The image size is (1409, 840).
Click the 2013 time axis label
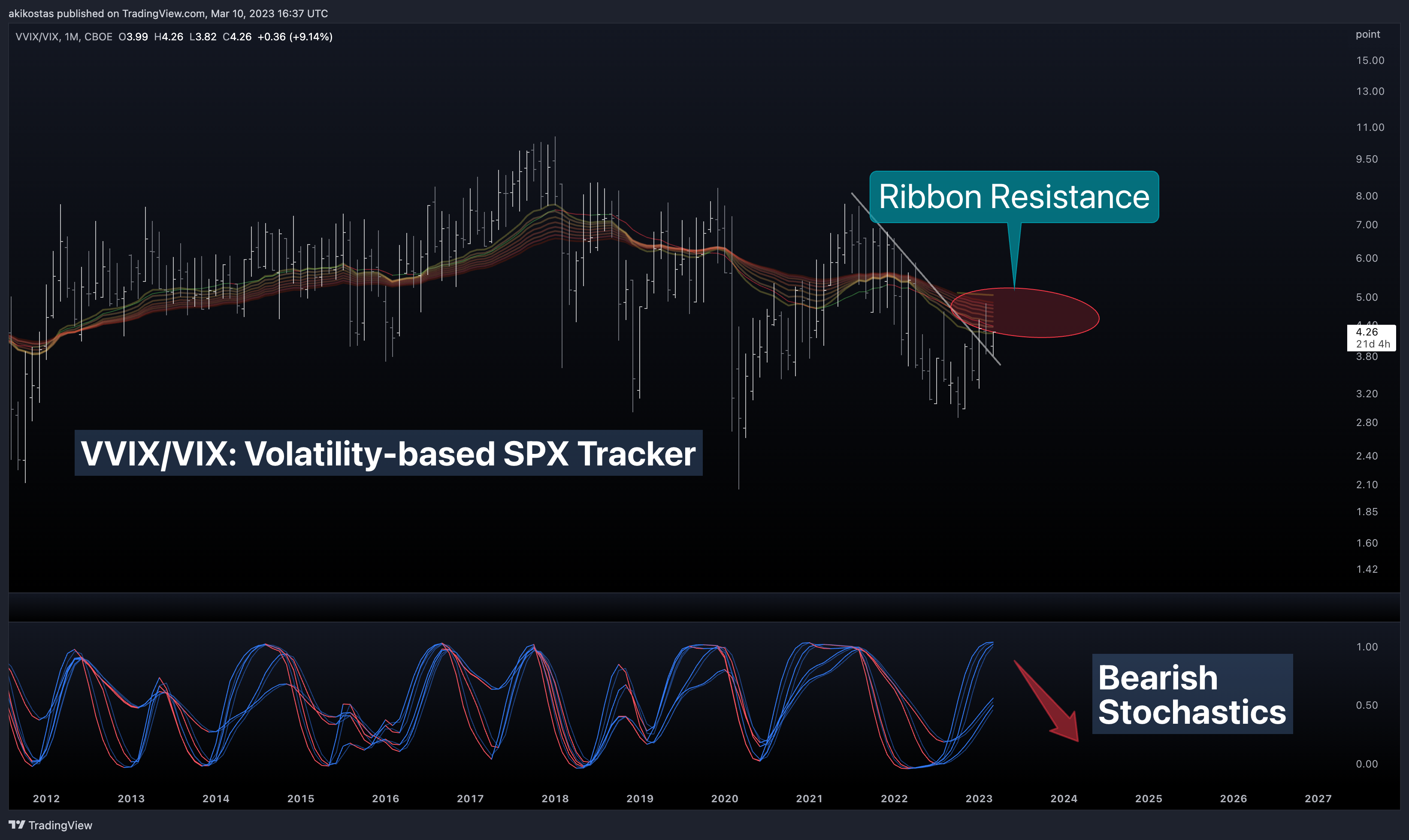click(131, 799)
